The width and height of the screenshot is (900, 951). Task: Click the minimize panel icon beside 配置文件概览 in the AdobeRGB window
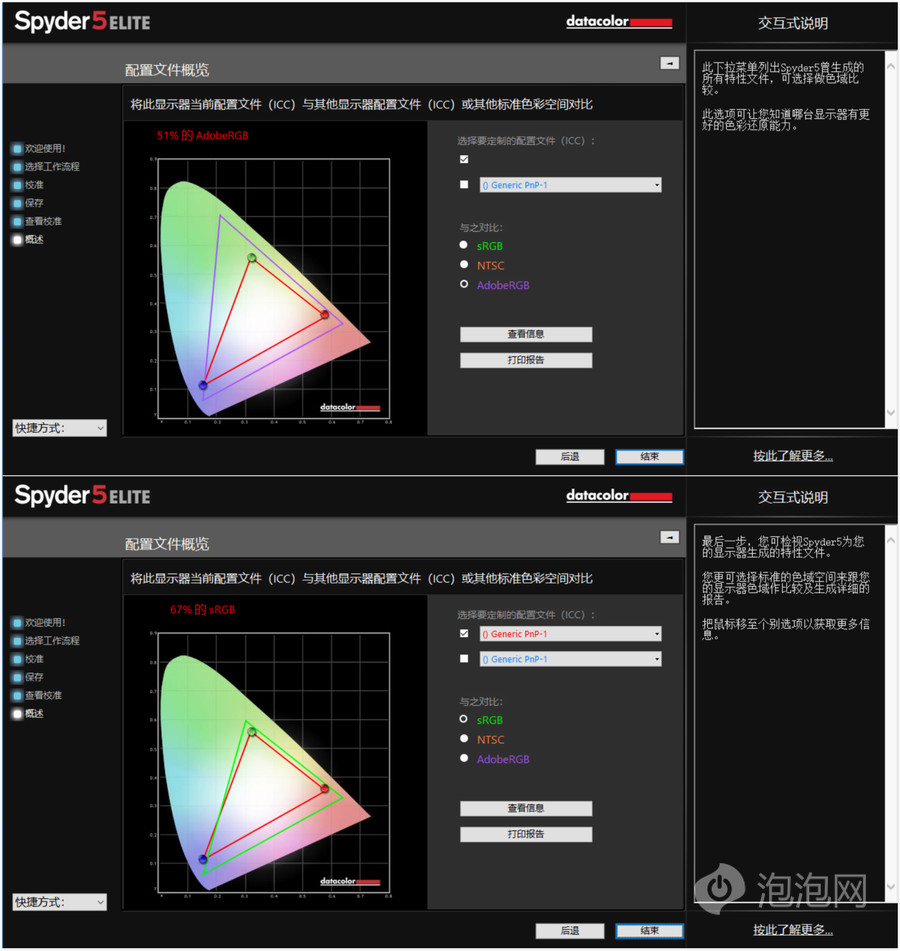(x=669, y=63)
